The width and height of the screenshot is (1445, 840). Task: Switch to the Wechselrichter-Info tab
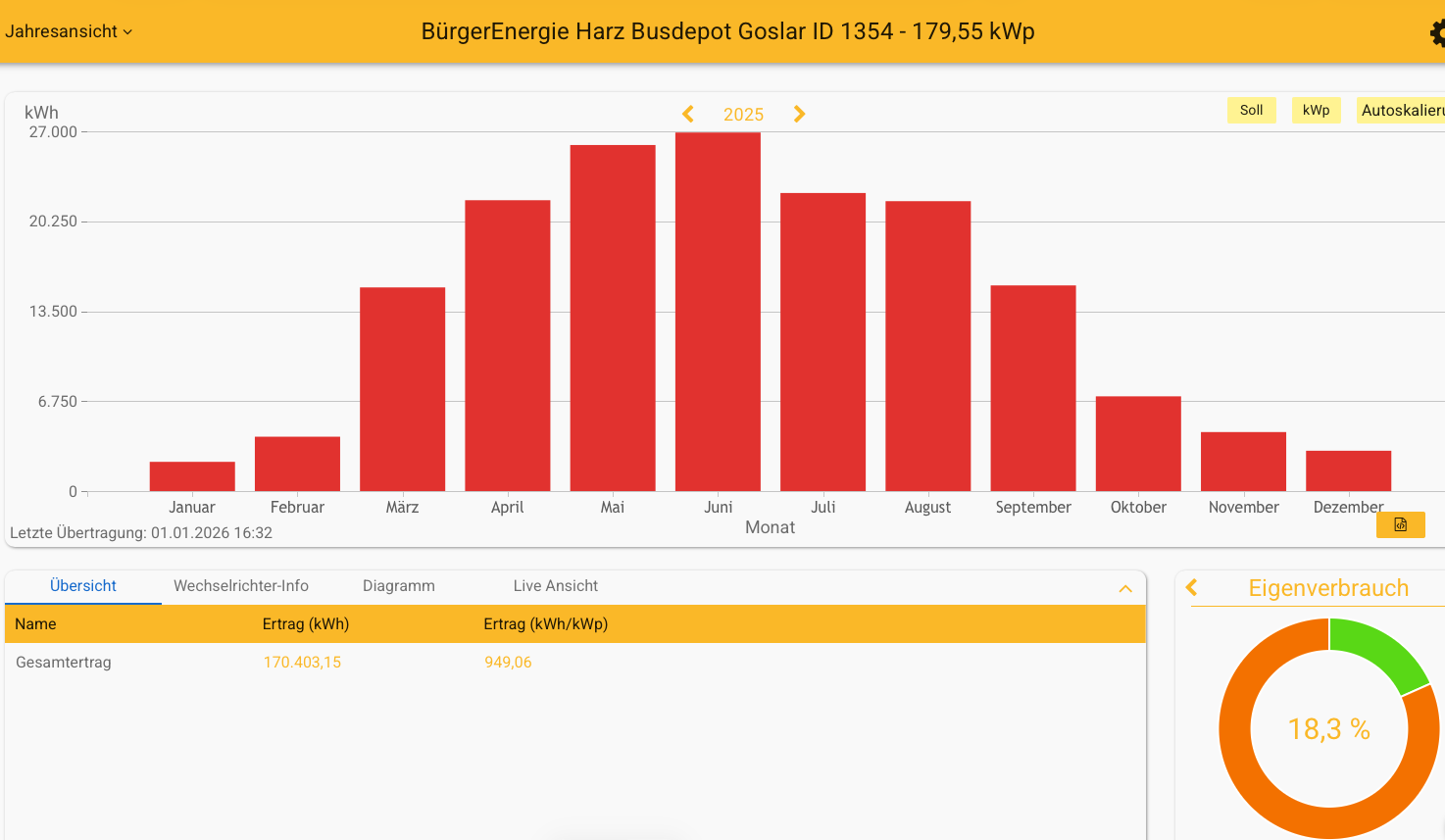241,586
